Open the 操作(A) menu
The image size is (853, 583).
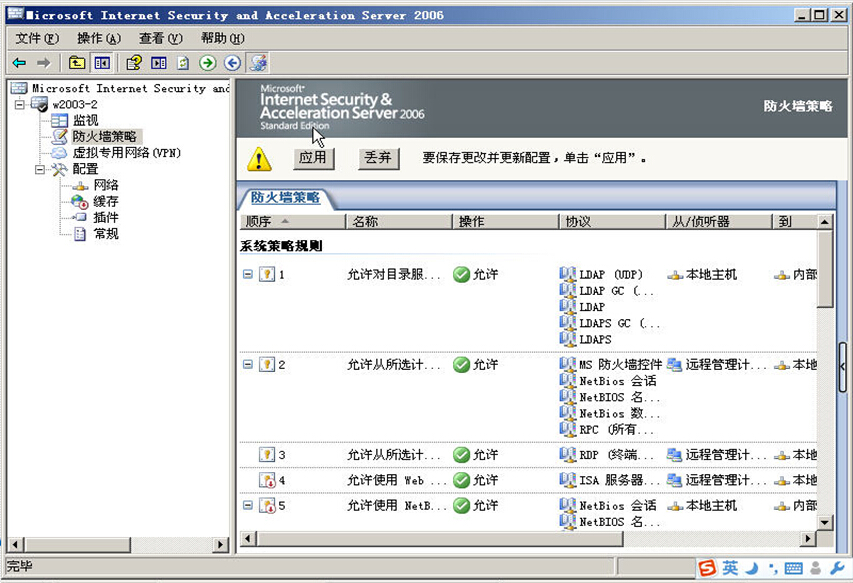[x=98, y=38]
